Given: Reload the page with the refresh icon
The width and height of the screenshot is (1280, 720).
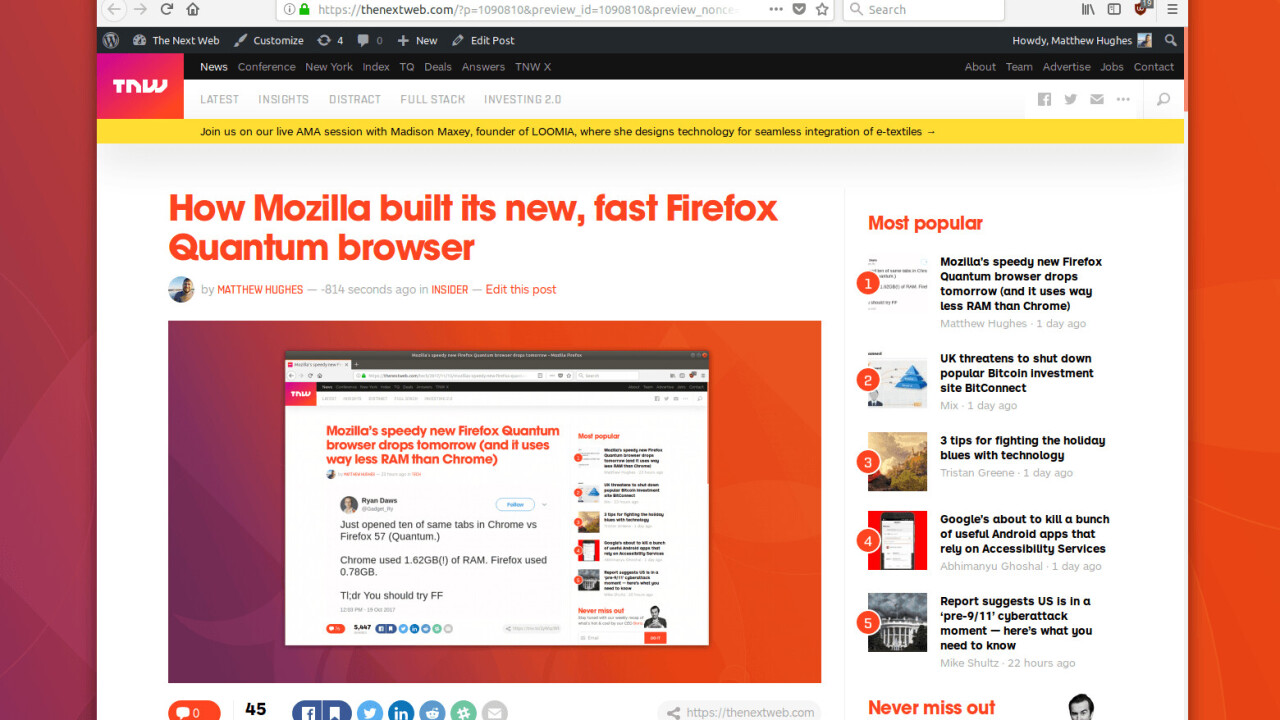Looking at the screenshot, I should [x=167, y=9].
